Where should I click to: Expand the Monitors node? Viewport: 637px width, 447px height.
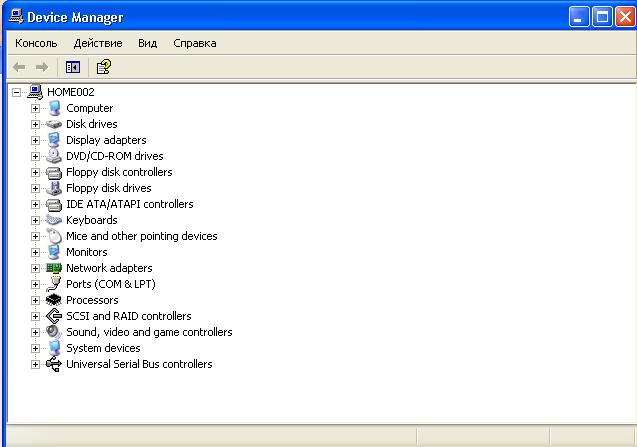tap(35, 252)
